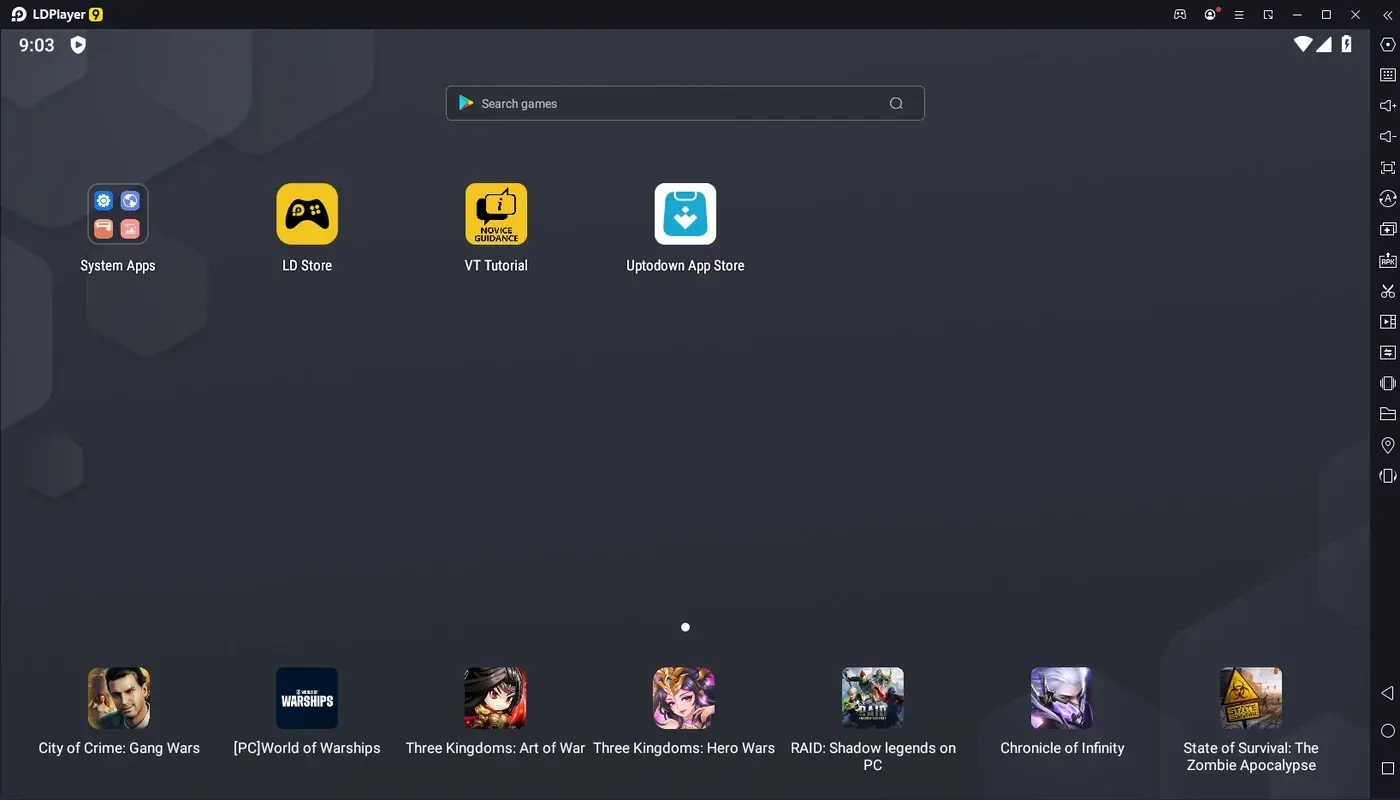Click the volume down icon in the sidebar

(x=1387, y=135)
